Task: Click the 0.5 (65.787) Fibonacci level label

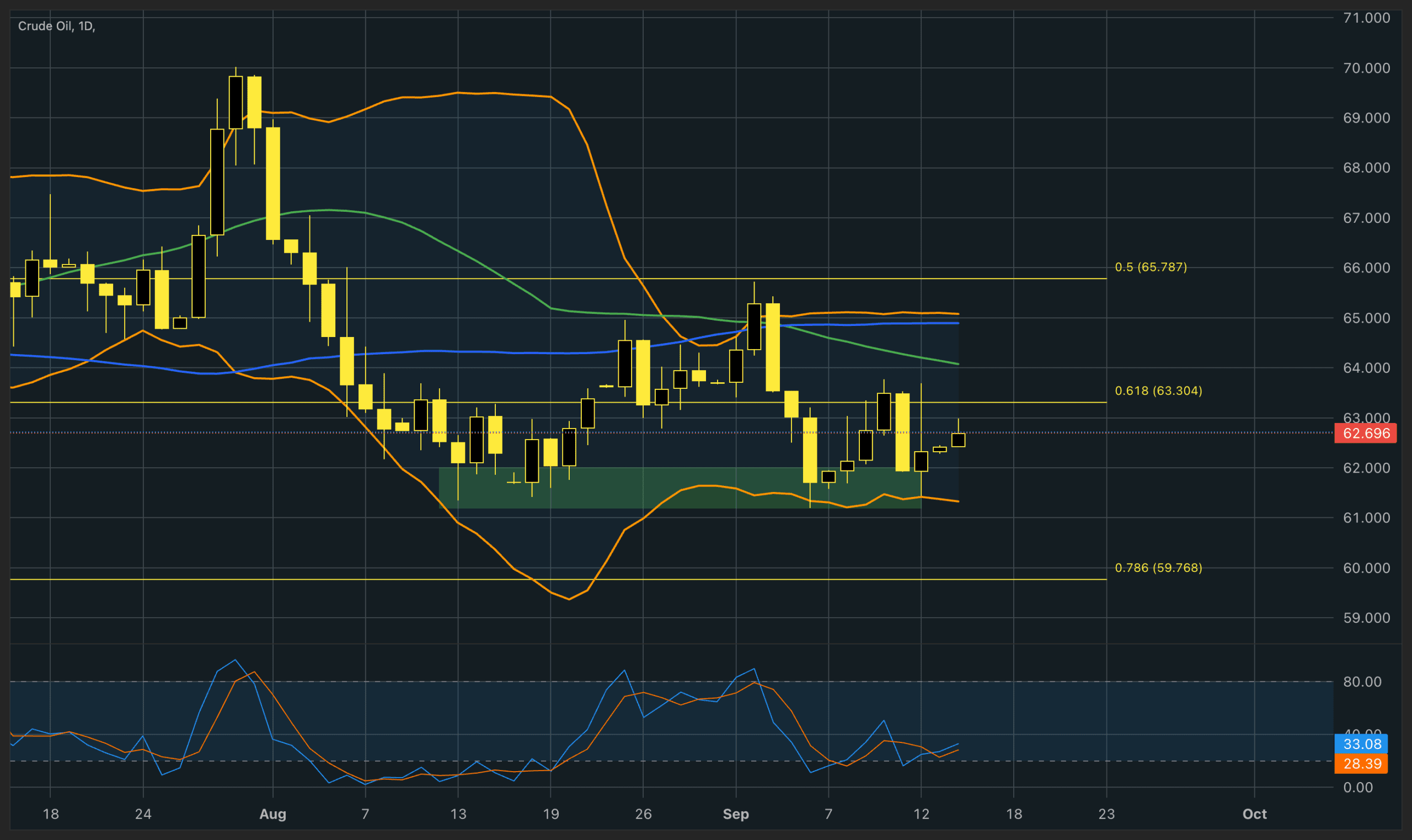Action: 1151,267
